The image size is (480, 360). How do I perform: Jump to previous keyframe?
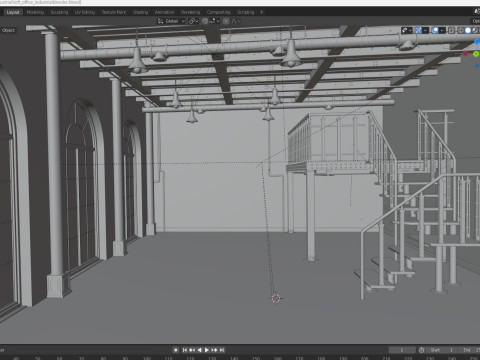[192, 350]
